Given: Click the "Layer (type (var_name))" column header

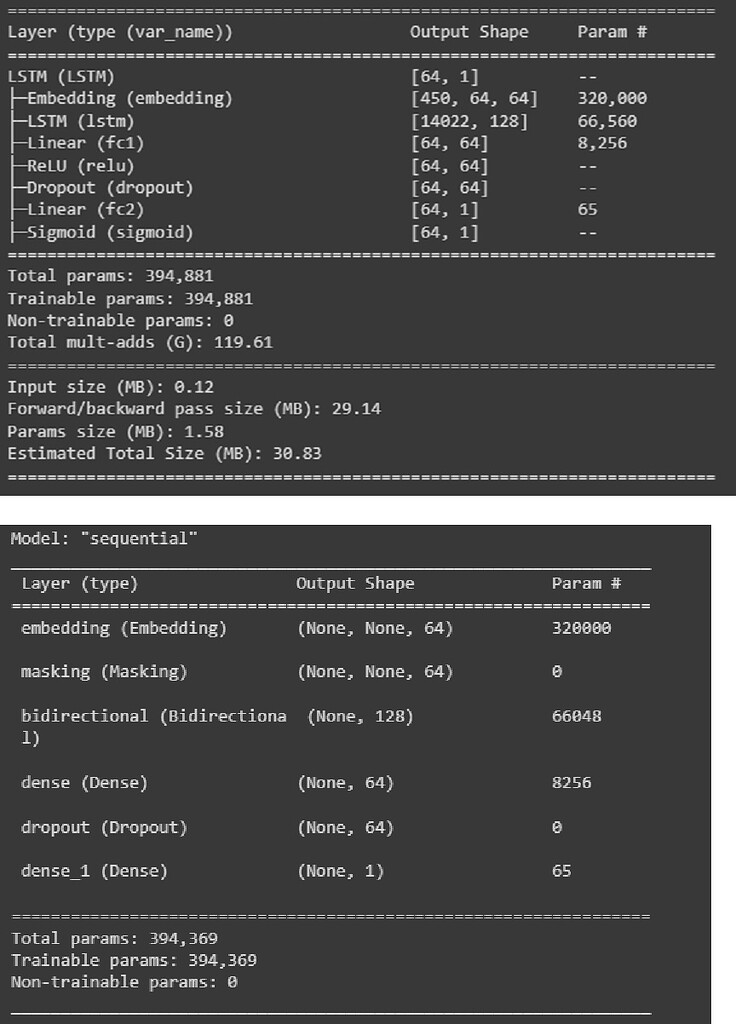Looking at the screenshot, I should tap(120, 32).
